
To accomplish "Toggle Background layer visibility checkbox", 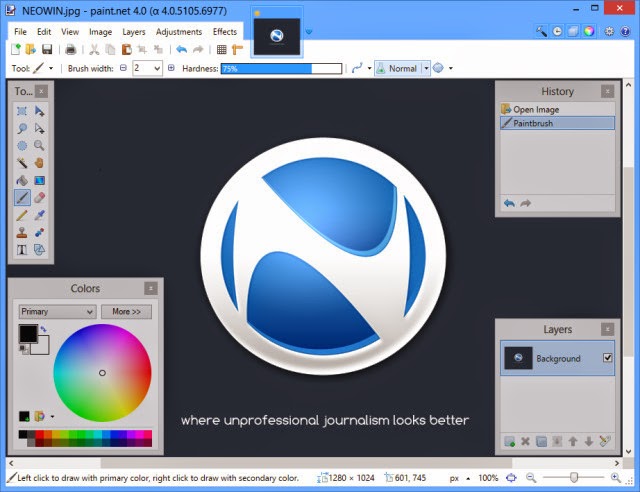I will pyautogui.click(x=607, y=358).
